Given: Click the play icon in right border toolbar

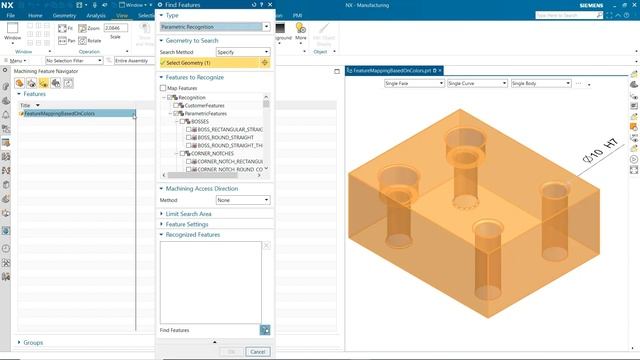Looking at the screenshot, I should tap(634, 159).
